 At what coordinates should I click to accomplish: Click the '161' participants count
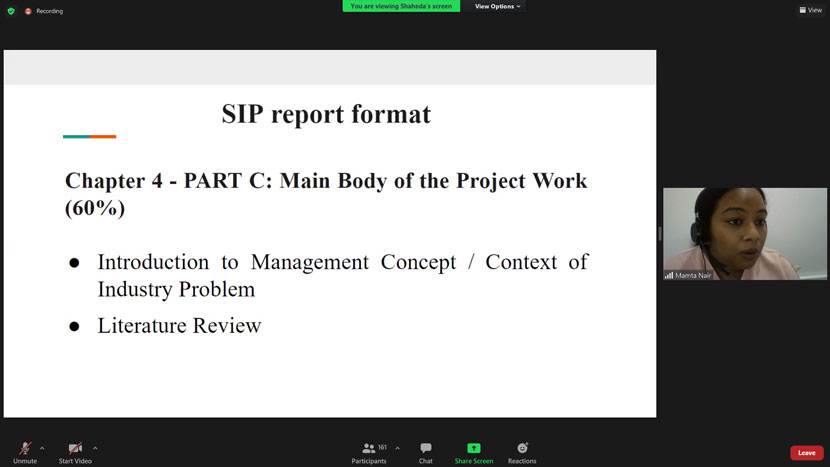[382, 447]
